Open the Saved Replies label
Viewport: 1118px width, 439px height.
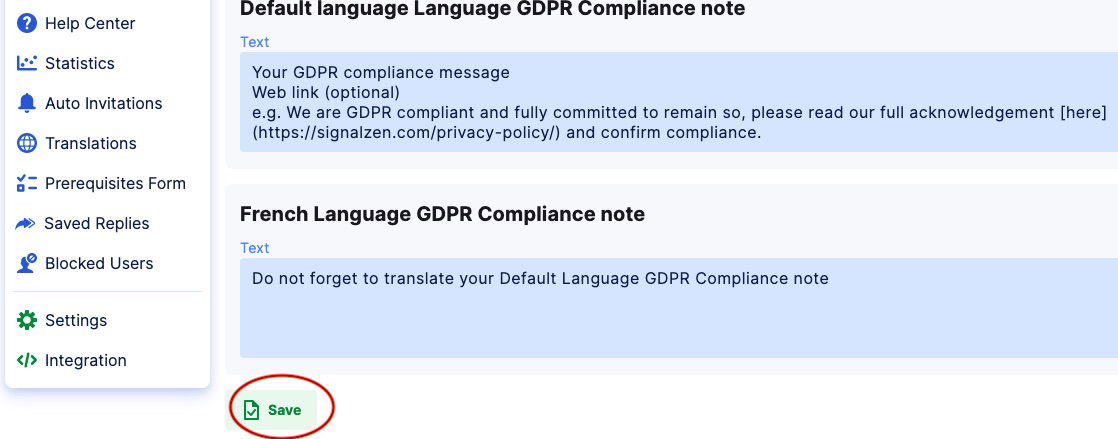(x=97, y=223)
